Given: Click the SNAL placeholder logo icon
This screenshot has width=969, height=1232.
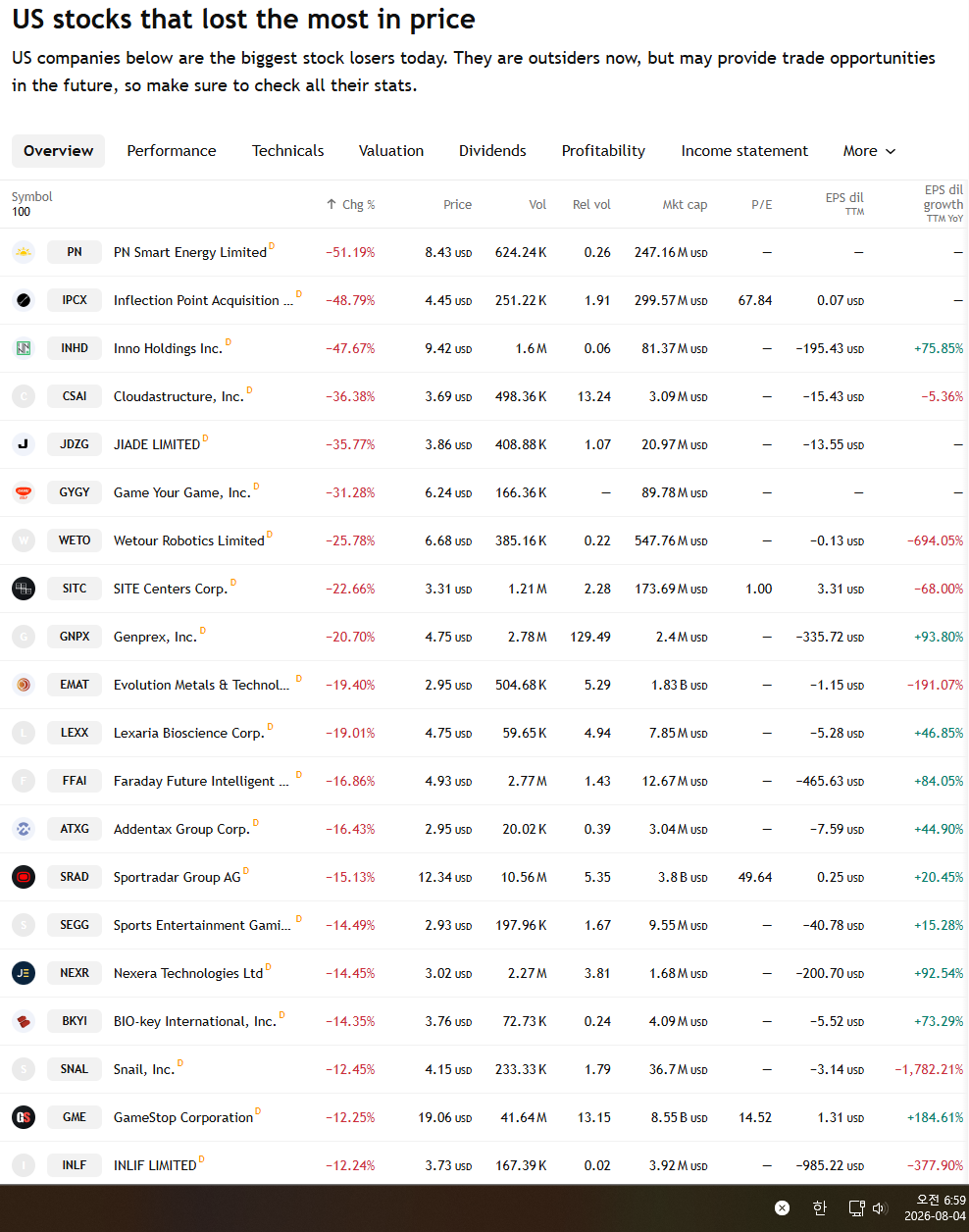Looking at the screenshot, I should tap(24, 1069).
